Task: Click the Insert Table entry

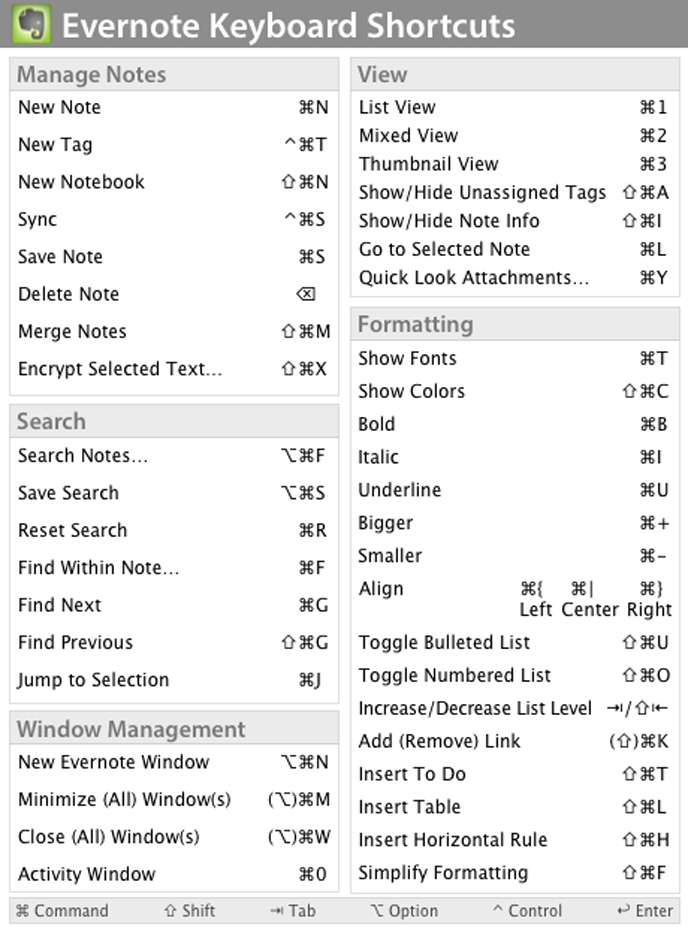Action: (x=409, y=807)
